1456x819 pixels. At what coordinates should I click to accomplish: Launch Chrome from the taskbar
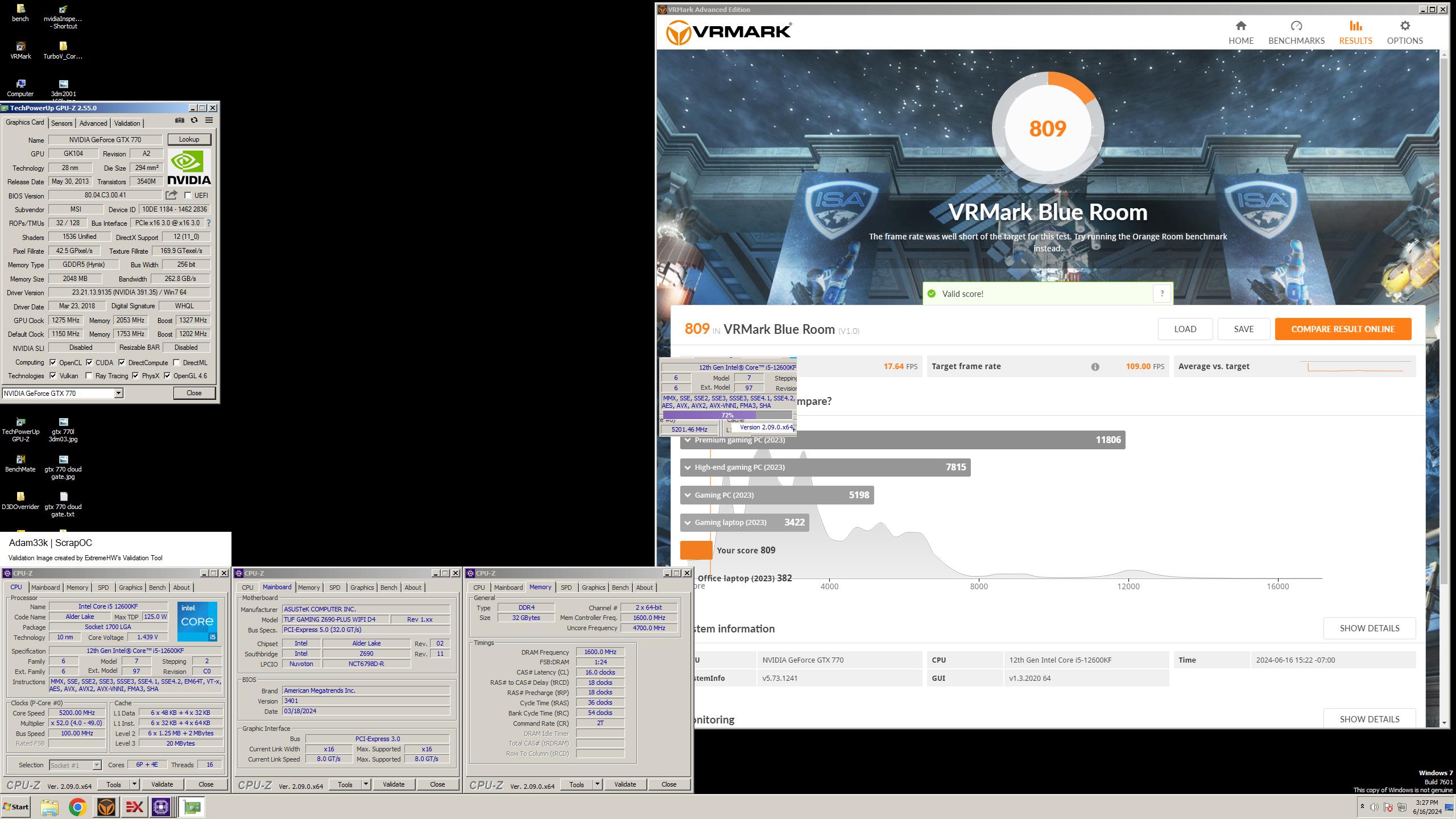(x=77, y=807)
